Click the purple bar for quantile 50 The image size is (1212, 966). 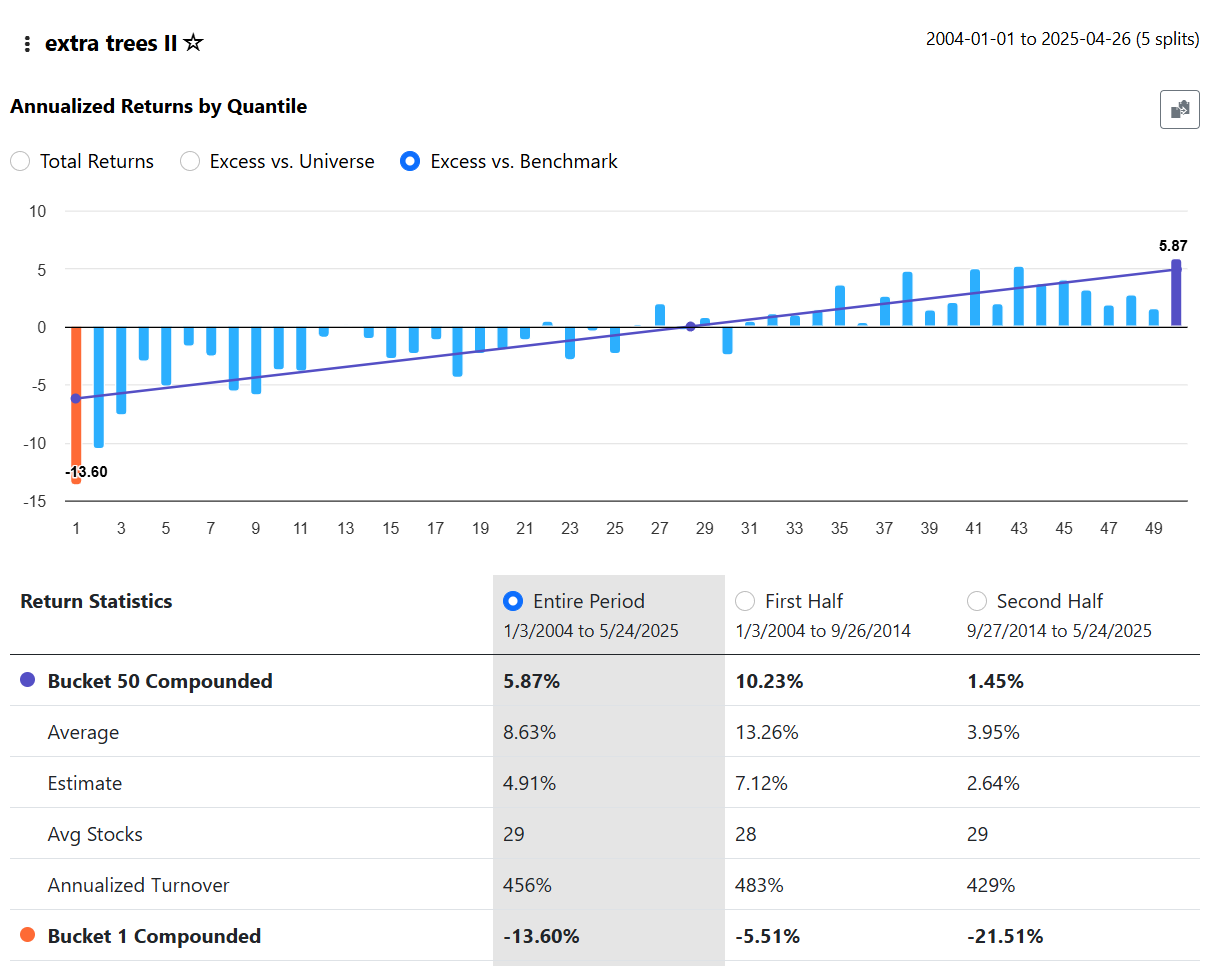[x=1176, y=293]
